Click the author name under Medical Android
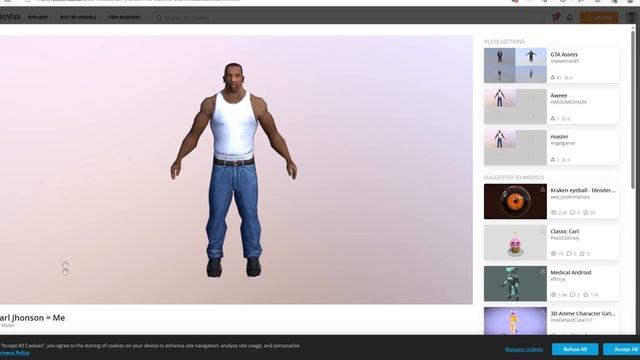 click(x=558, y=279)
